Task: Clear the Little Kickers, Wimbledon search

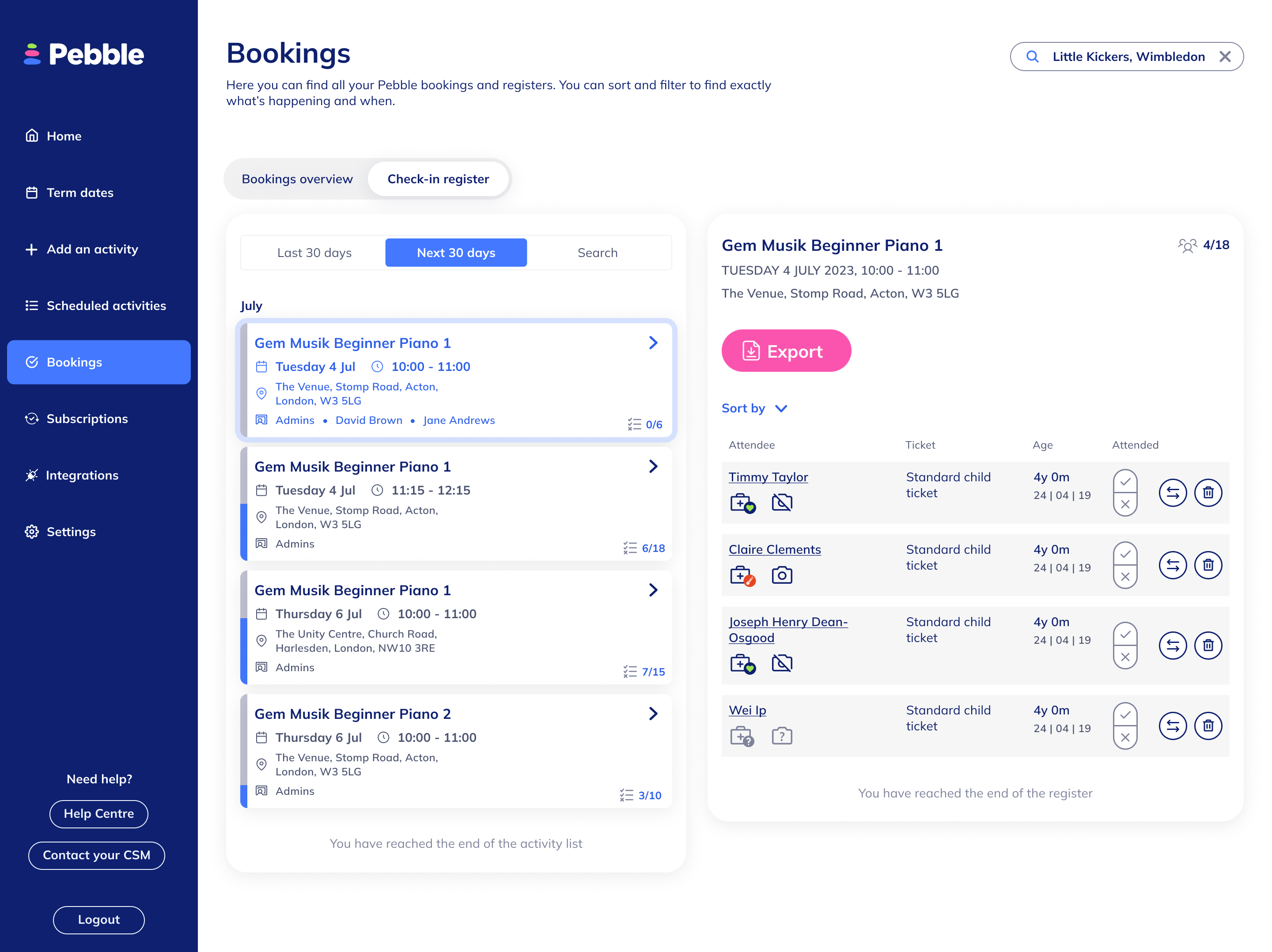Action: pyautogui.click(x=1225, y=57)
